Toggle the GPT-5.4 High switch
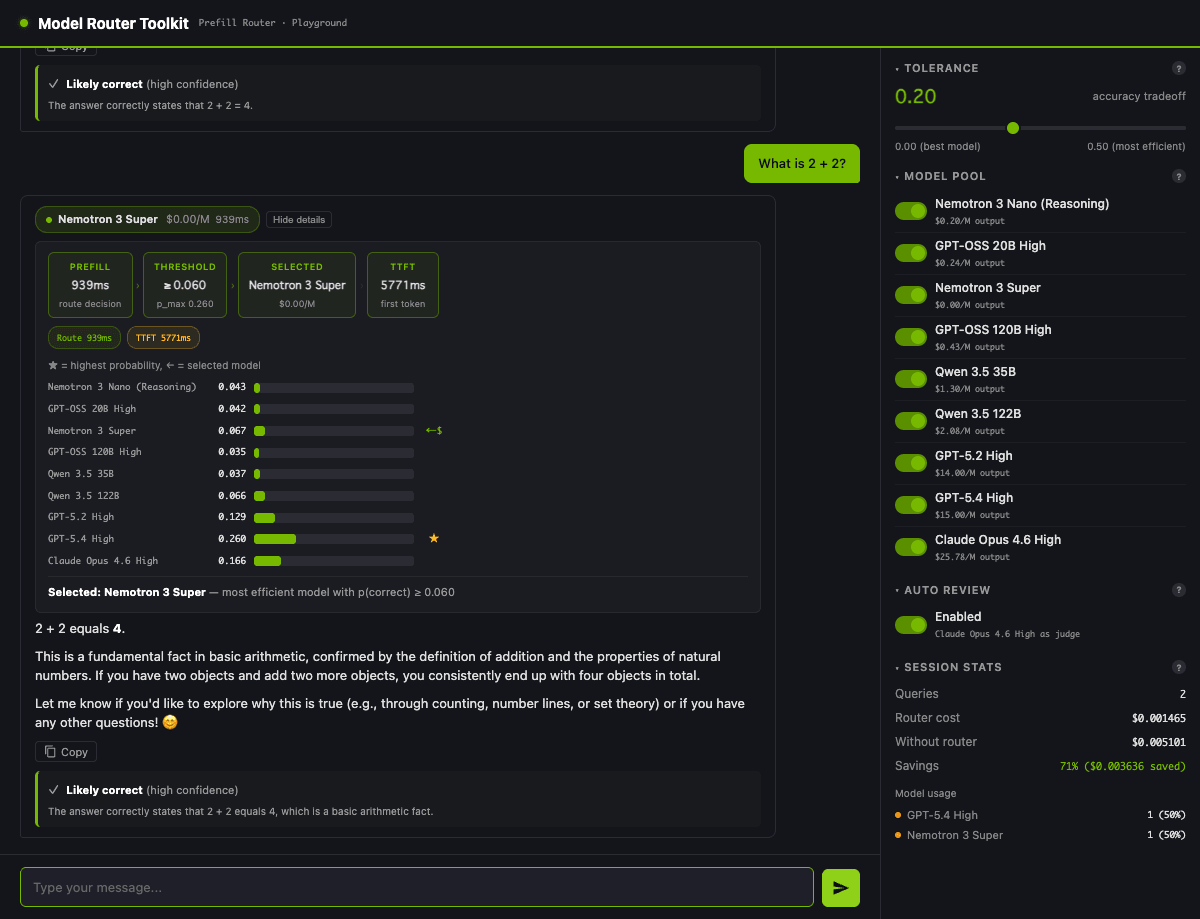The height and width of the screenshot is (919, 1200). [x=911, y=505]
